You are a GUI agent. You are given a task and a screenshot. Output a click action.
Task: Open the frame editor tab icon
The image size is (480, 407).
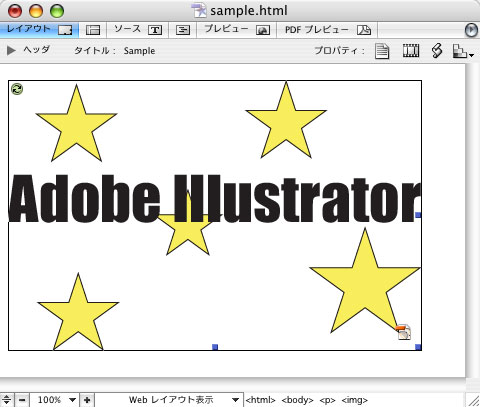tap(93, 30)
